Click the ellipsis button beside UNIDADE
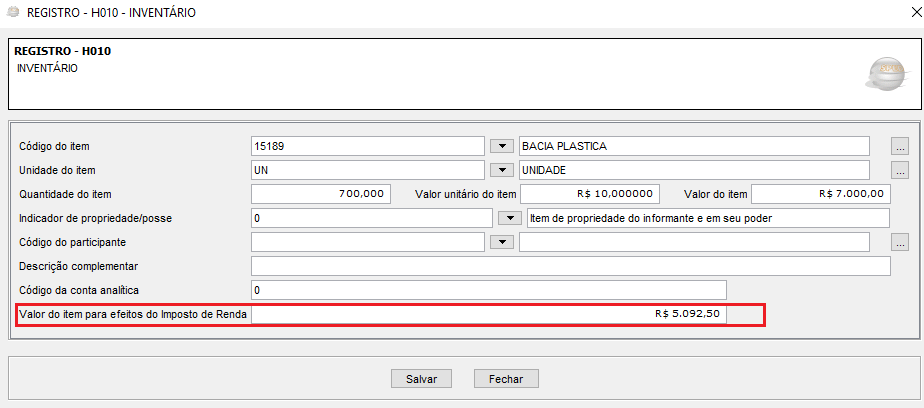Image resolution: width=924 pixels, height=408 pixels. pyautogui.click(x=899, y=170)
